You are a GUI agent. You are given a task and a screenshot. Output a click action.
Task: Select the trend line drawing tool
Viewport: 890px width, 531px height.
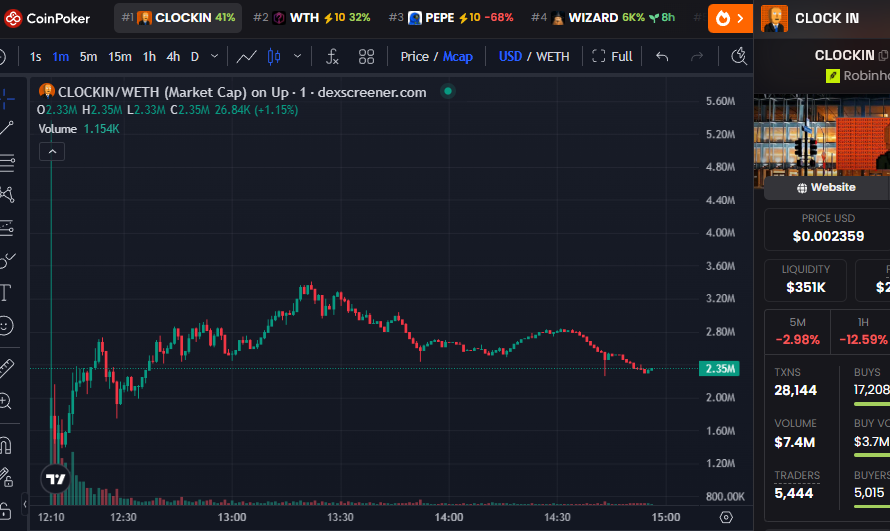click(7, 128)
